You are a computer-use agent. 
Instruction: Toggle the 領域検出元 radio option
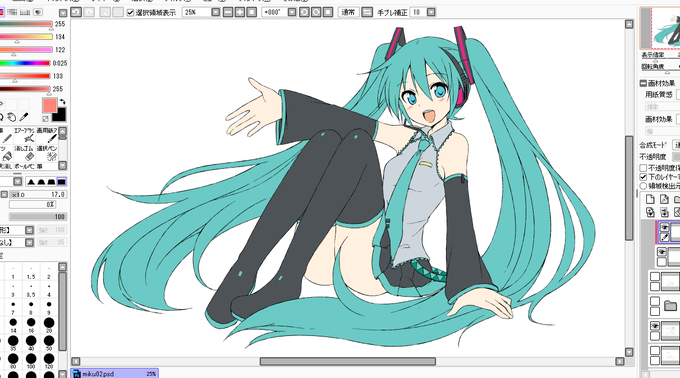pos(644,186)
